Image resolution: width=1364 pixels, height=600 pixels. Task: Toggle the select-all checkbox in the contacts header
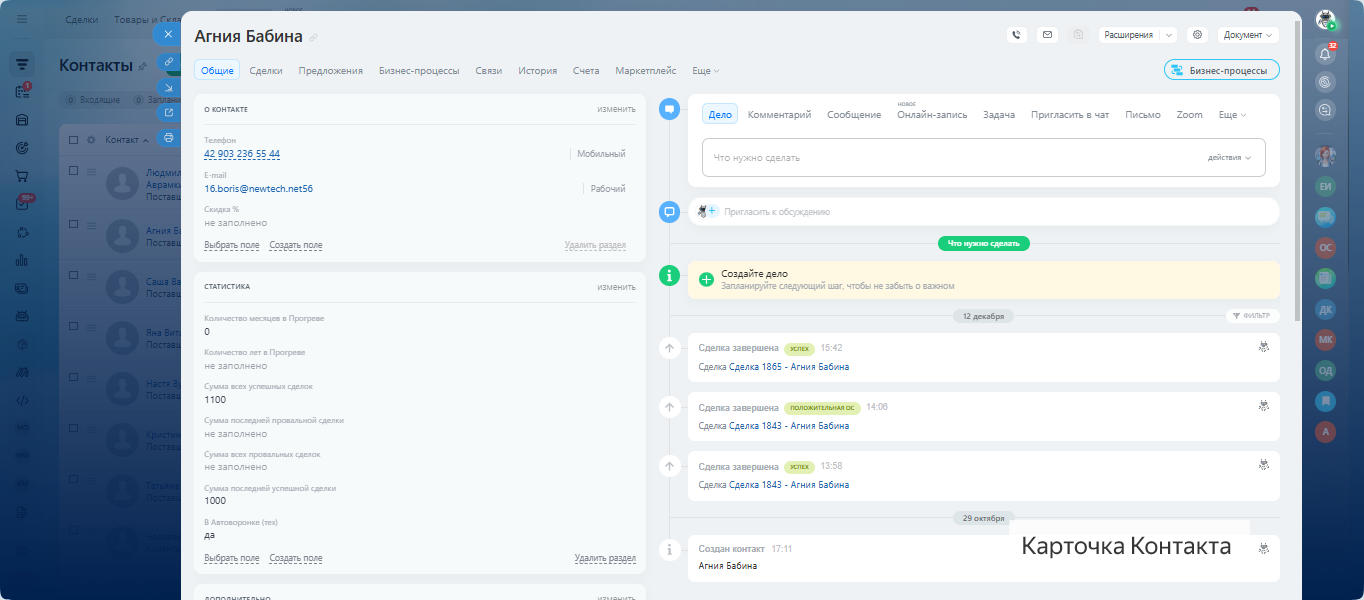click(x=73, y=140)
